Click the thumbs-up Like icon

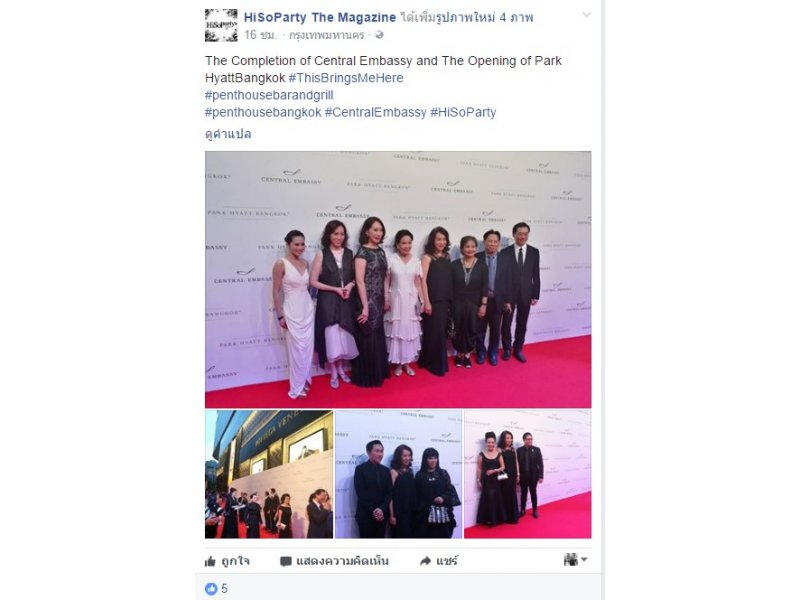point(210,561)
